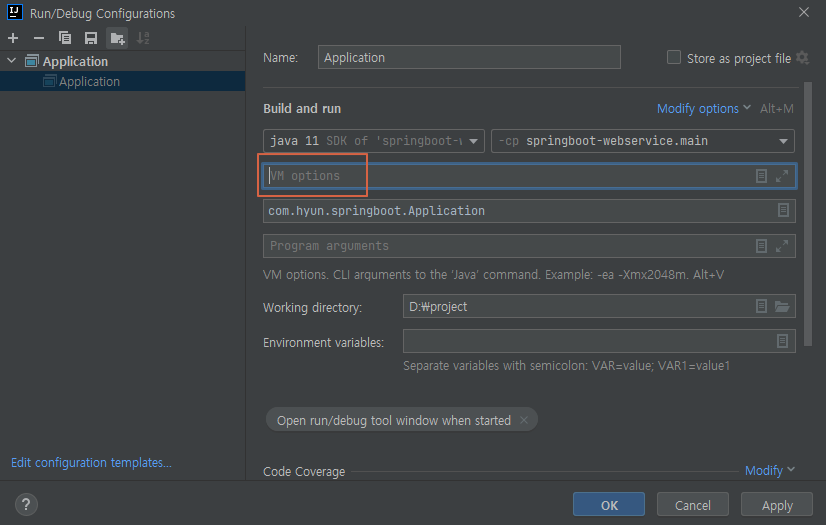
Task: Click into the VM options field
Action: [x=529, y=176]
